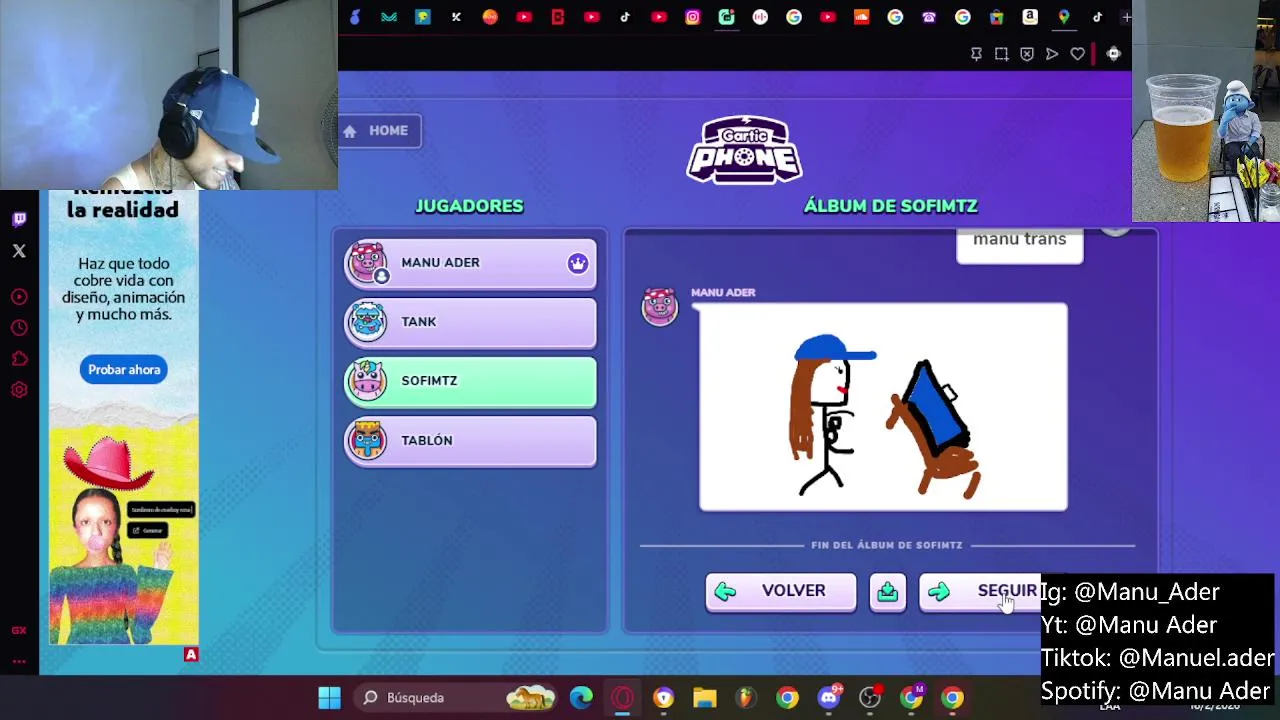Click the MANU ADER drawing thumbnail

[x=883, y=407]
